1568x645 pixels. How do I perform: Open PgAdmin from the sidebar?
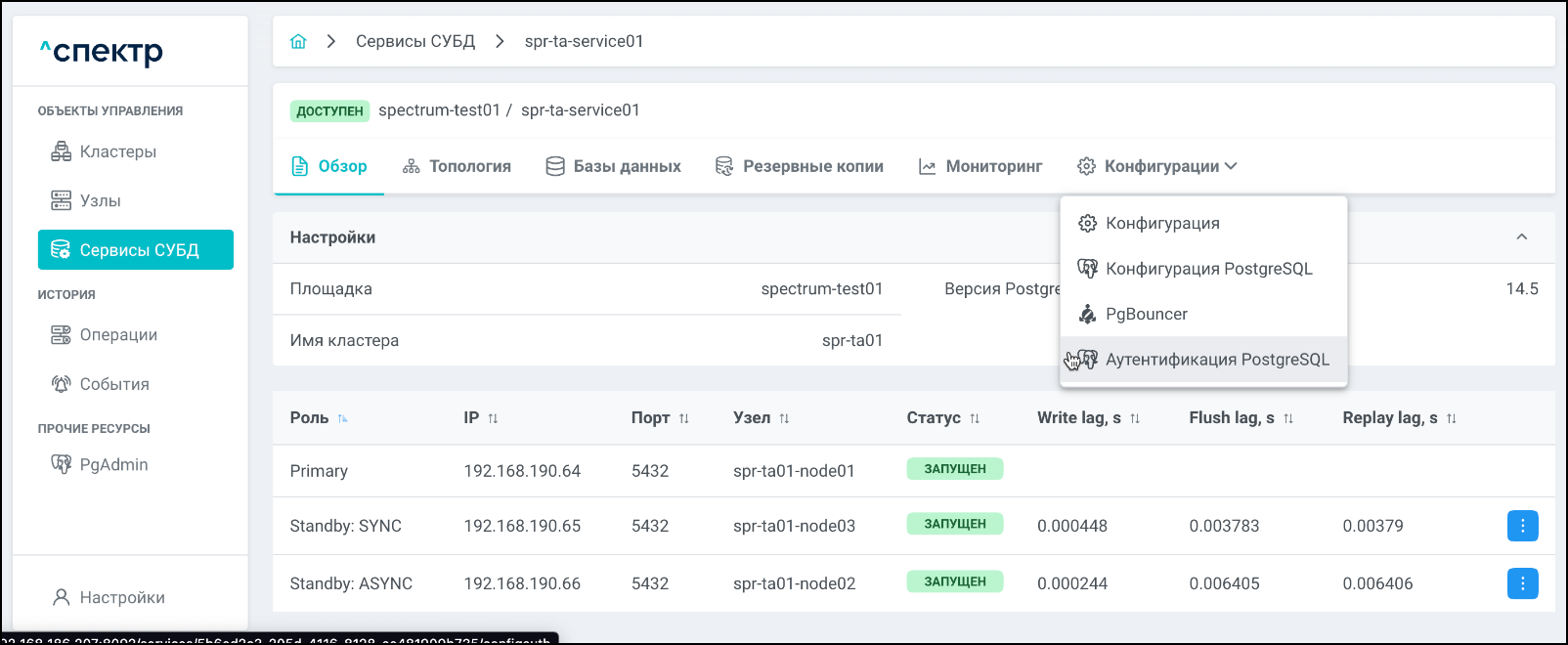tap(113, 464)
